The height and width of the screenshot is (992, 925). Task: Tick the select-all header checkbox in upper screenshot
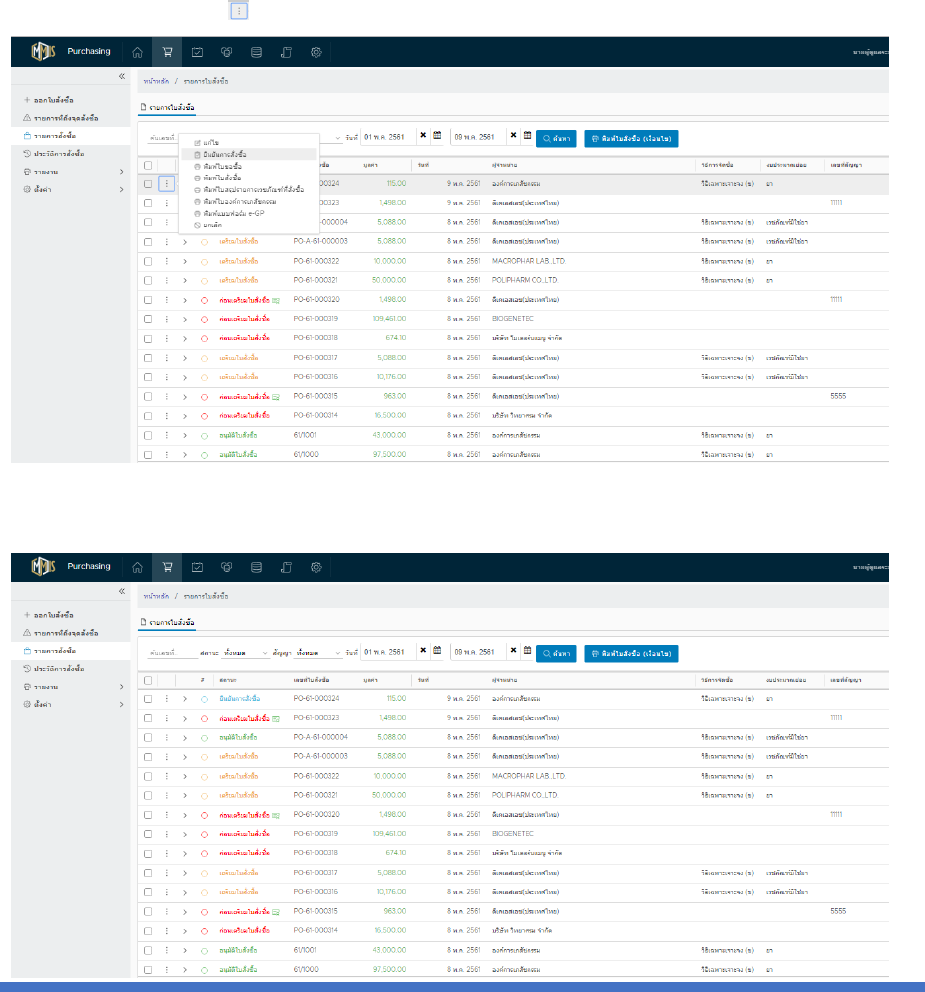(x=148, y=166)
